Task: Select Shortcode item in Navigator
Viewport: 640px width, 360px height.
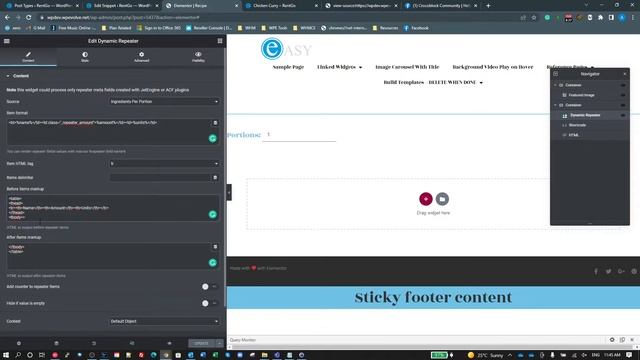Action: point(577,125)
